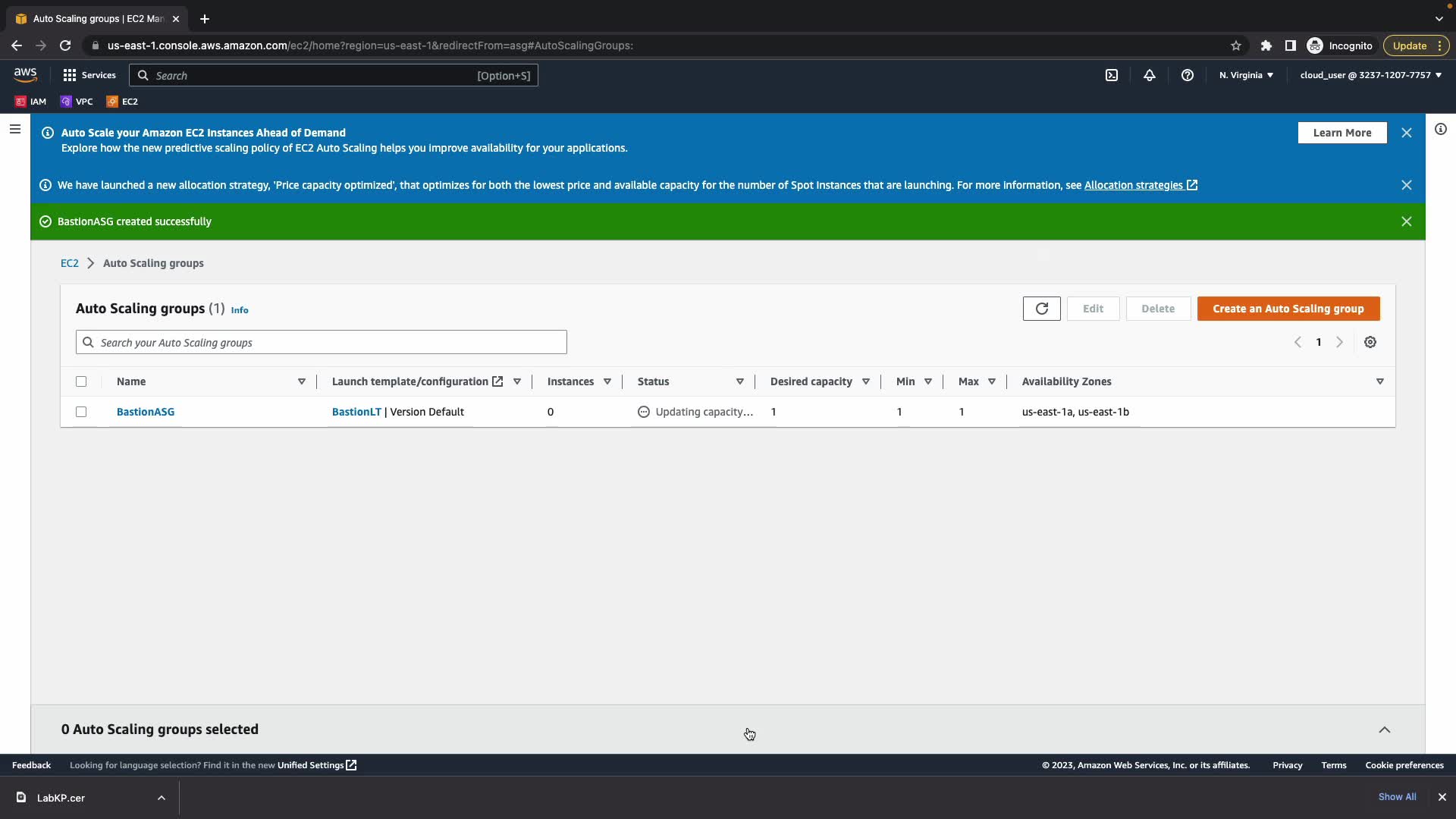This screenshot has width=1456, height=819.
Task: Toggle the select-all groups checkbox
Action: 81,381
